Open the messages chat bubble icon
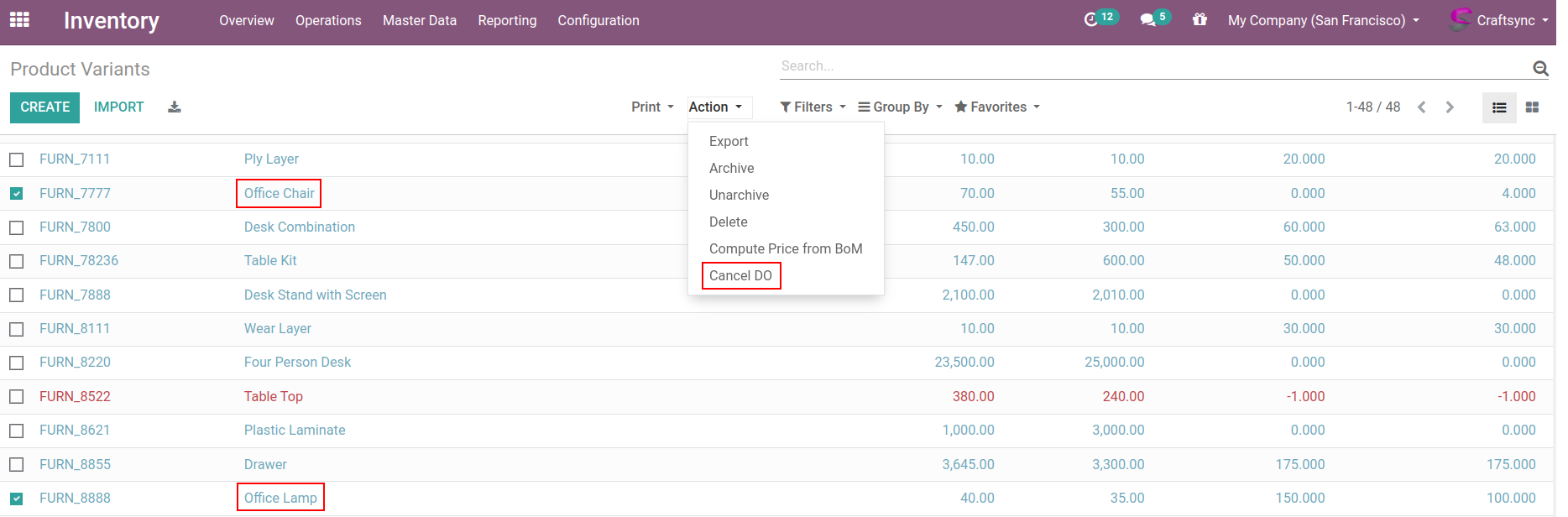The height and width of the screenshot is (517, 1568). click(1147, 19)
